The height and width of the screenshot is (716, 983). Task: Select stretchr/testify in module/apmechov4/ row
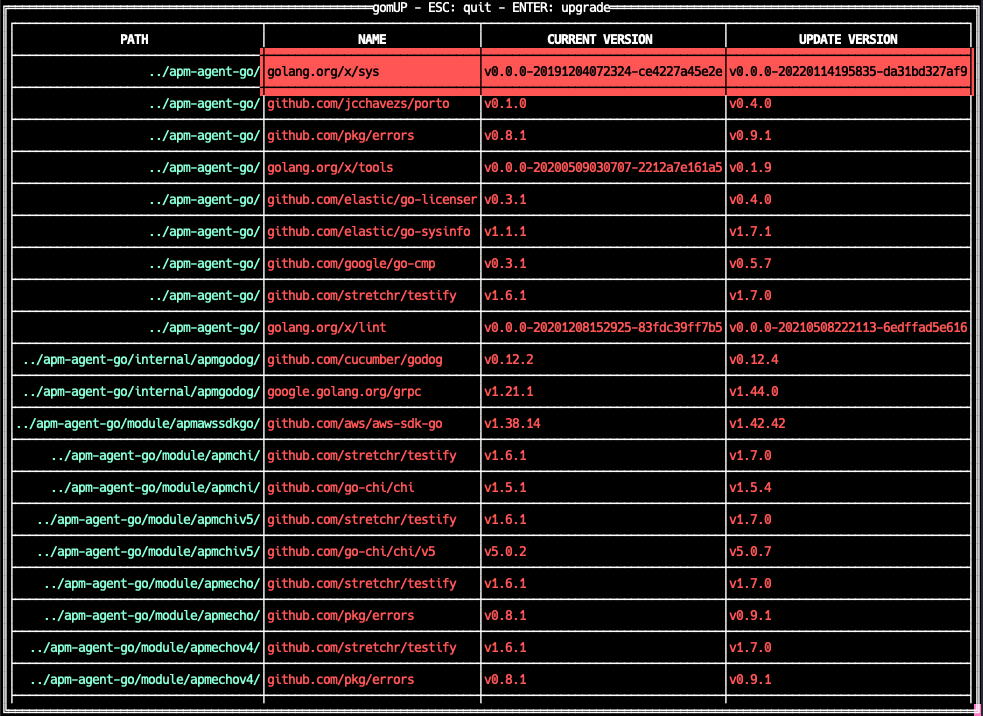362,647
